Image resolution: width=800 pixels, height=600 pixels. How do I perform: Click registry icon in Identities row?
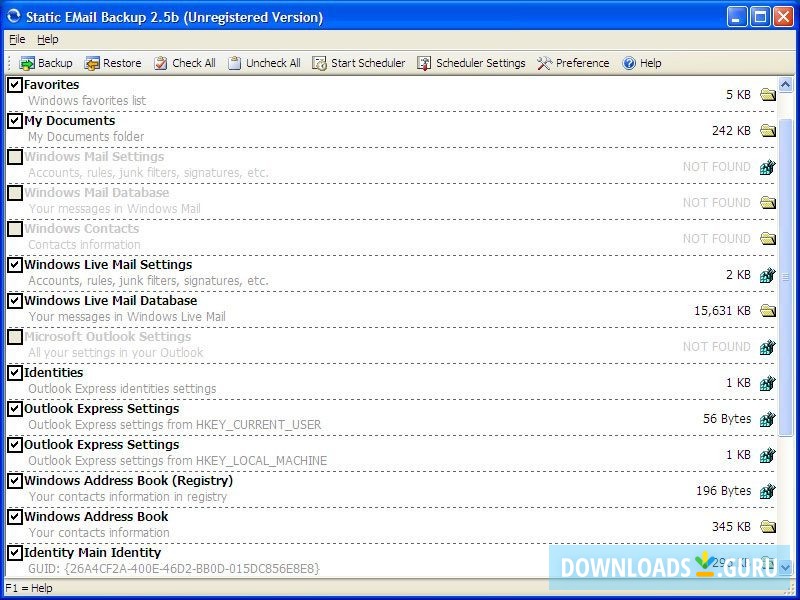click(768, 383)
